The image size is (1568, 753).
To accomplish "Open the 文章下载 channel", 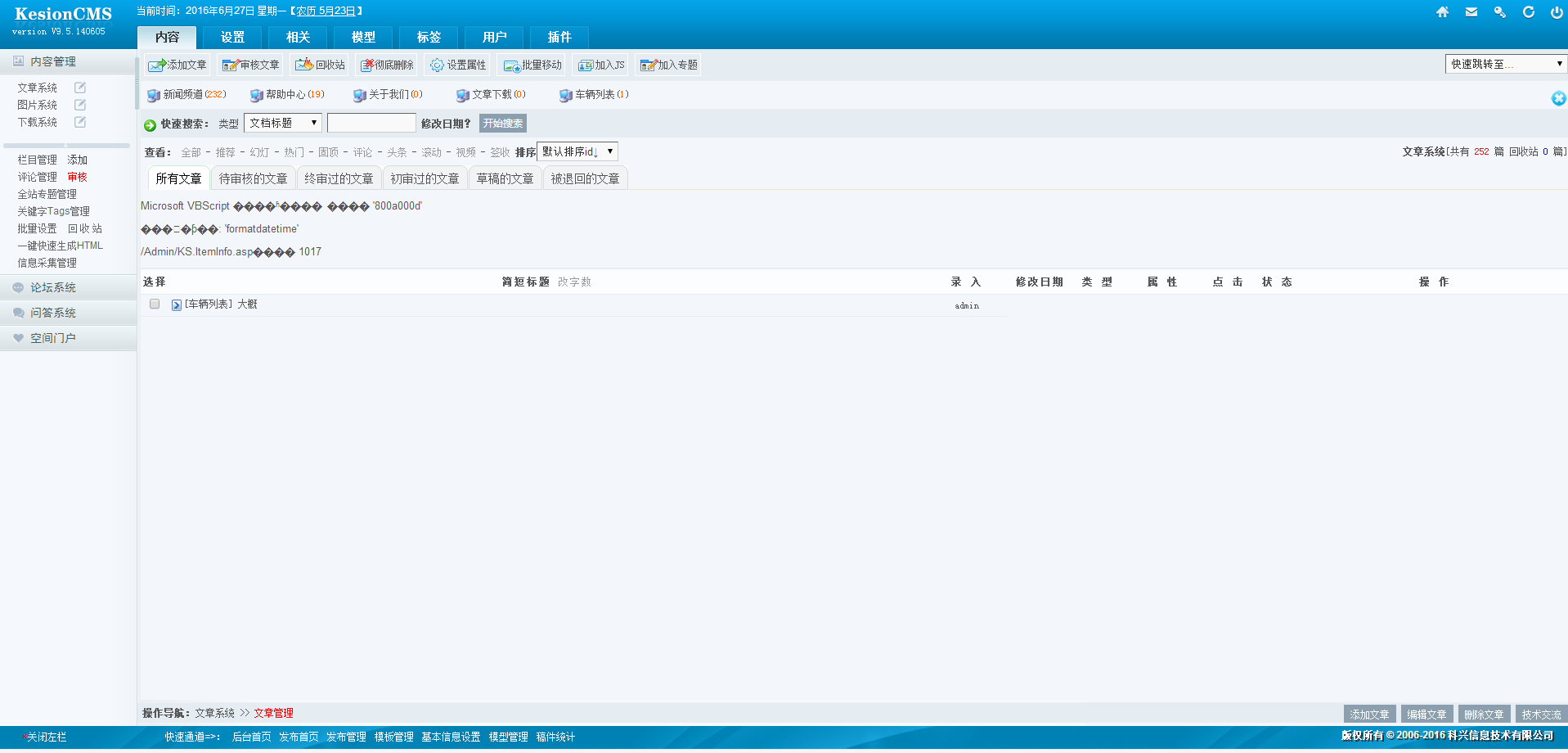I will (491, 95).
